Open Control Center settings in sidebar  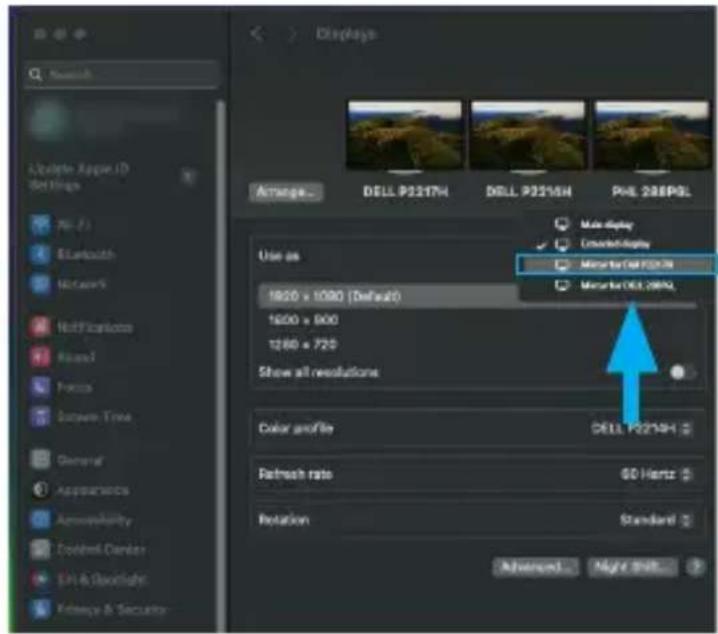(x=88, y=549)
